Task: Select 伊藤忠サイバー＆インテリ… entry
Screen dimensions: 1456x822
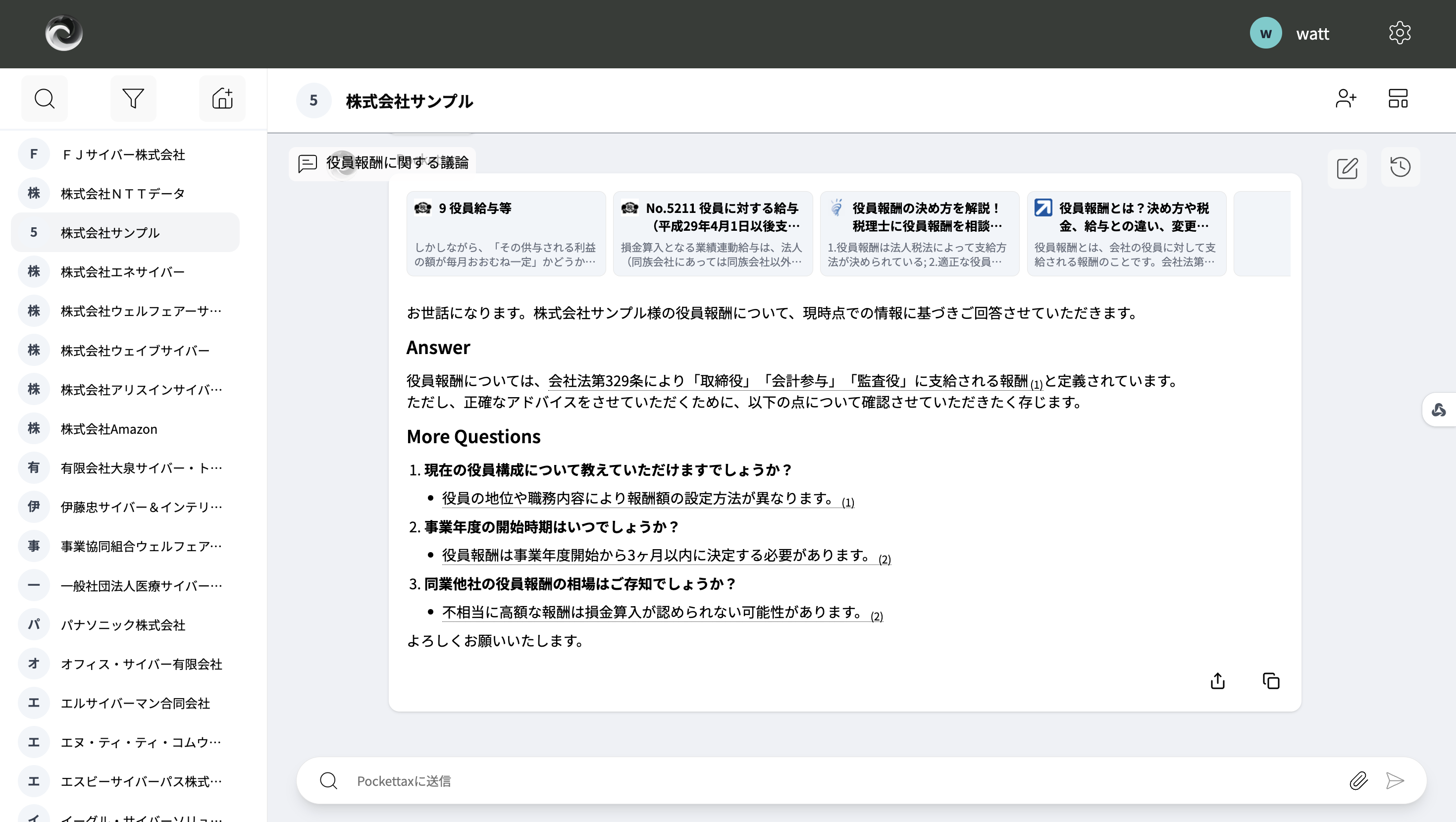Action: [x=125, y=507]
